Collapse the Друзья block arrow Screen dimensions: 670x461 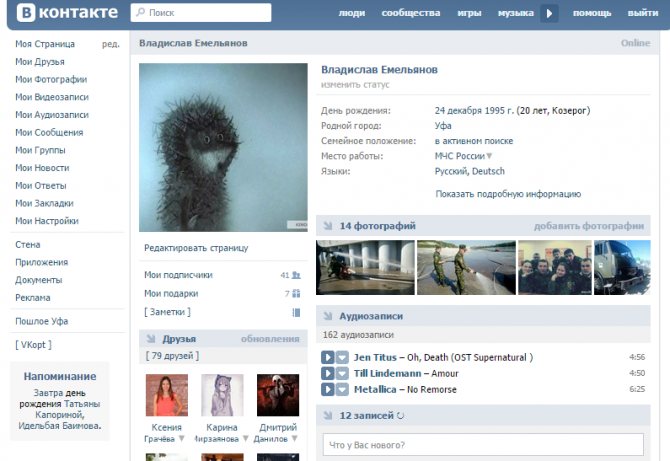[151, 339]
